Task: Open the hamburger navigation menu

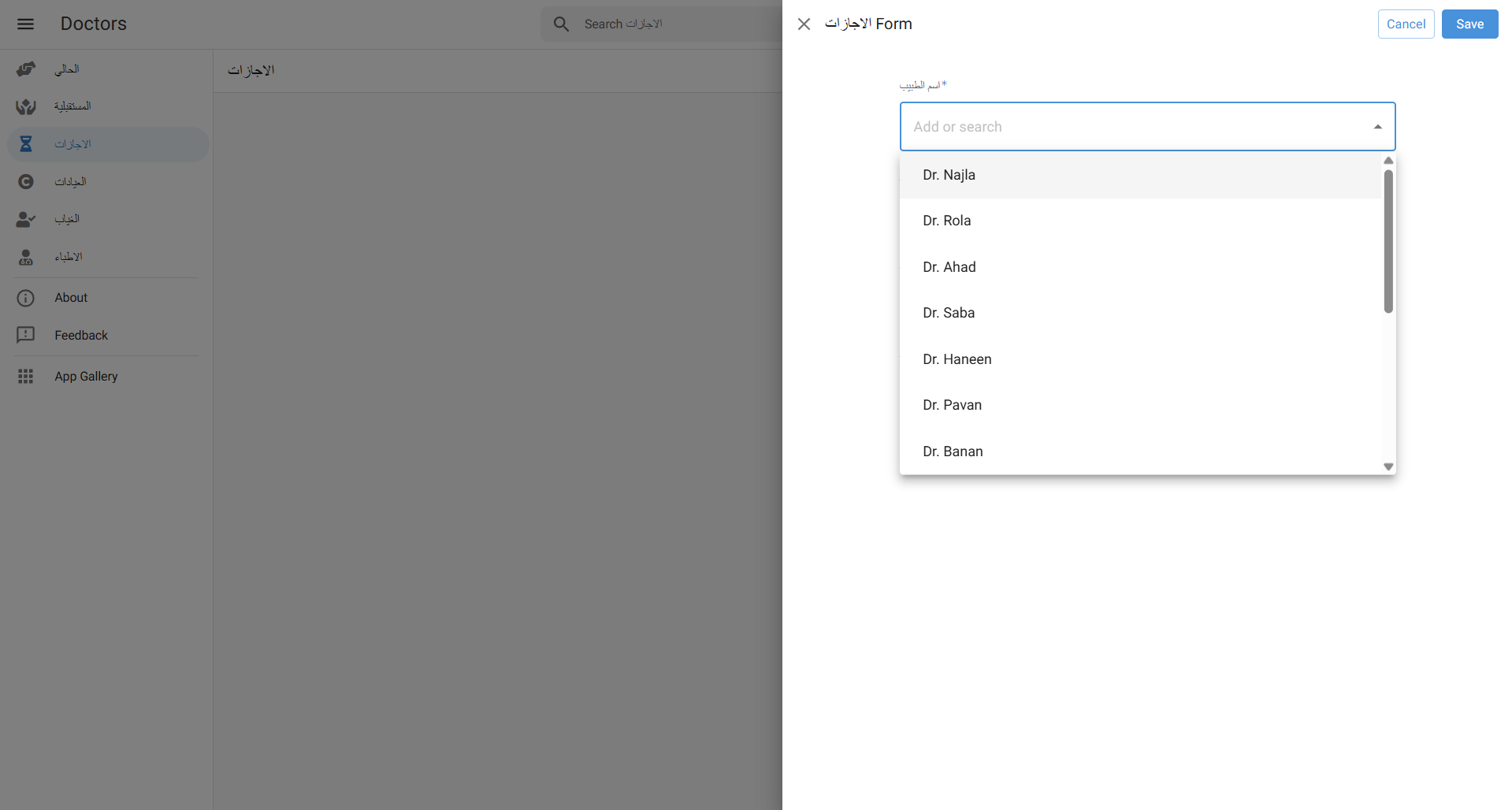Action: click(x=25, y=24)
